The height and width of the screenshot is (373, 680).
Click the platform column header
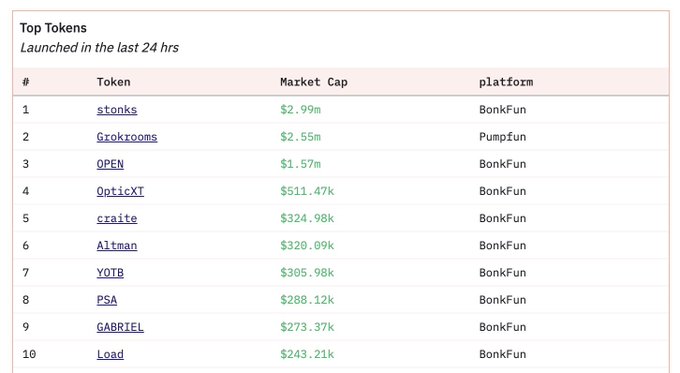[x=506, y=82]
